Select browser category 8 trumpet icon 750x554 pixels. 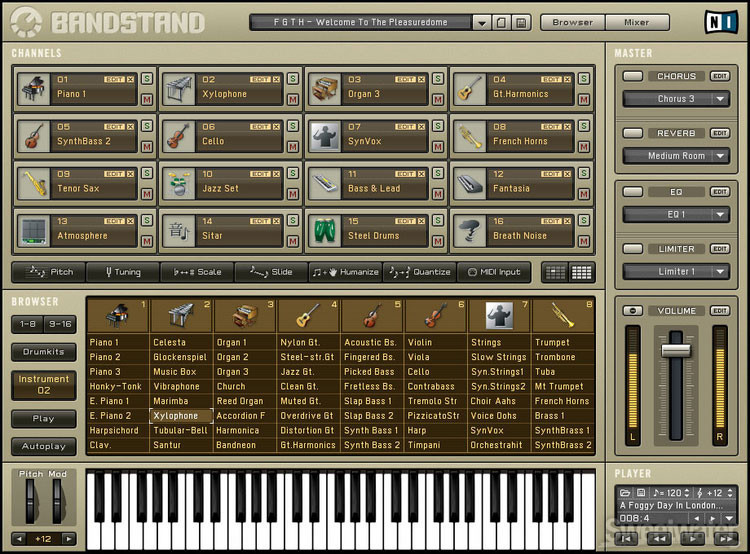pos(563,316)
